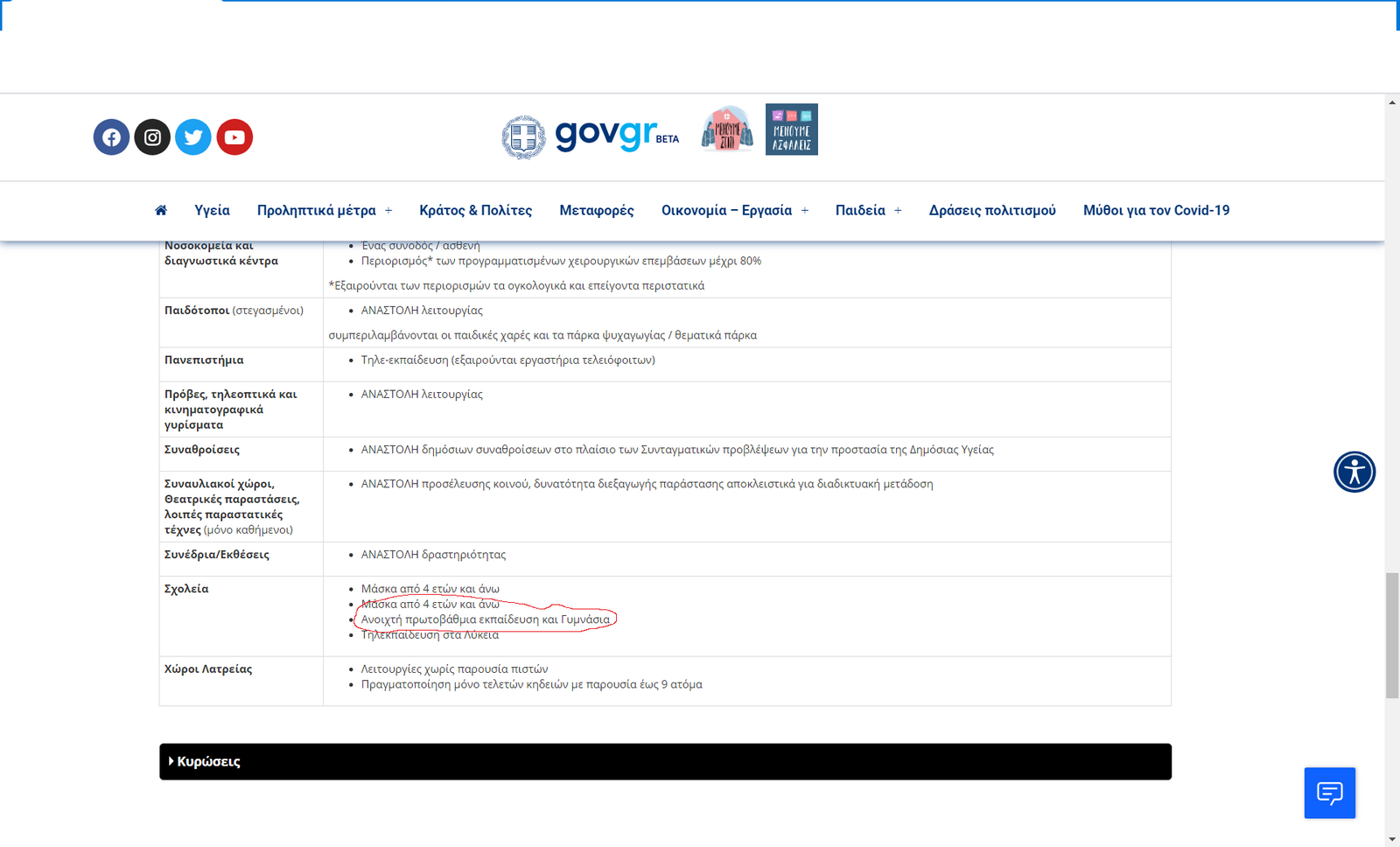Click text Τηλεκπαίδευση στα Λύκεια
1400x847 pixels.
(430, 635)
